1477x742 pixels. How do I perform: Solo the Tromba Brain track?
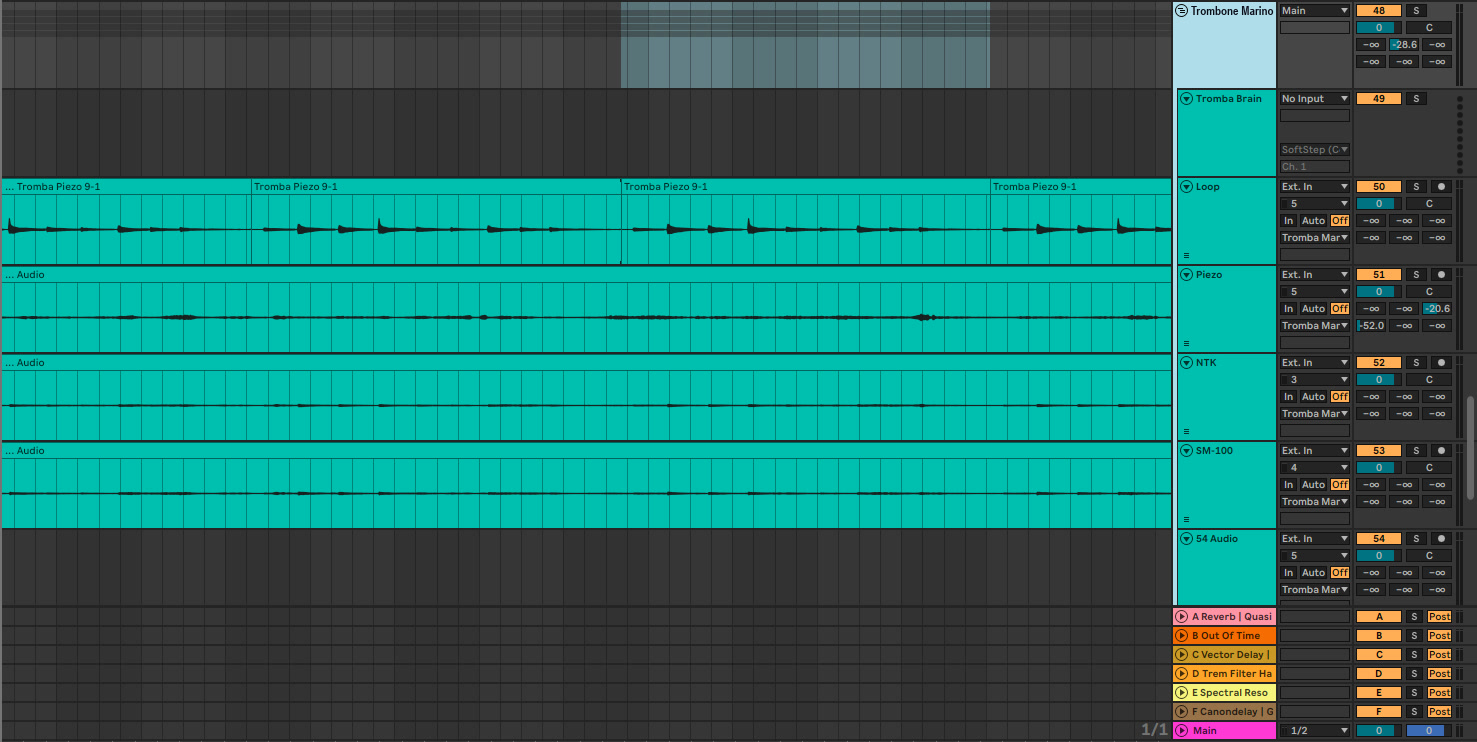coord(1416,99)
